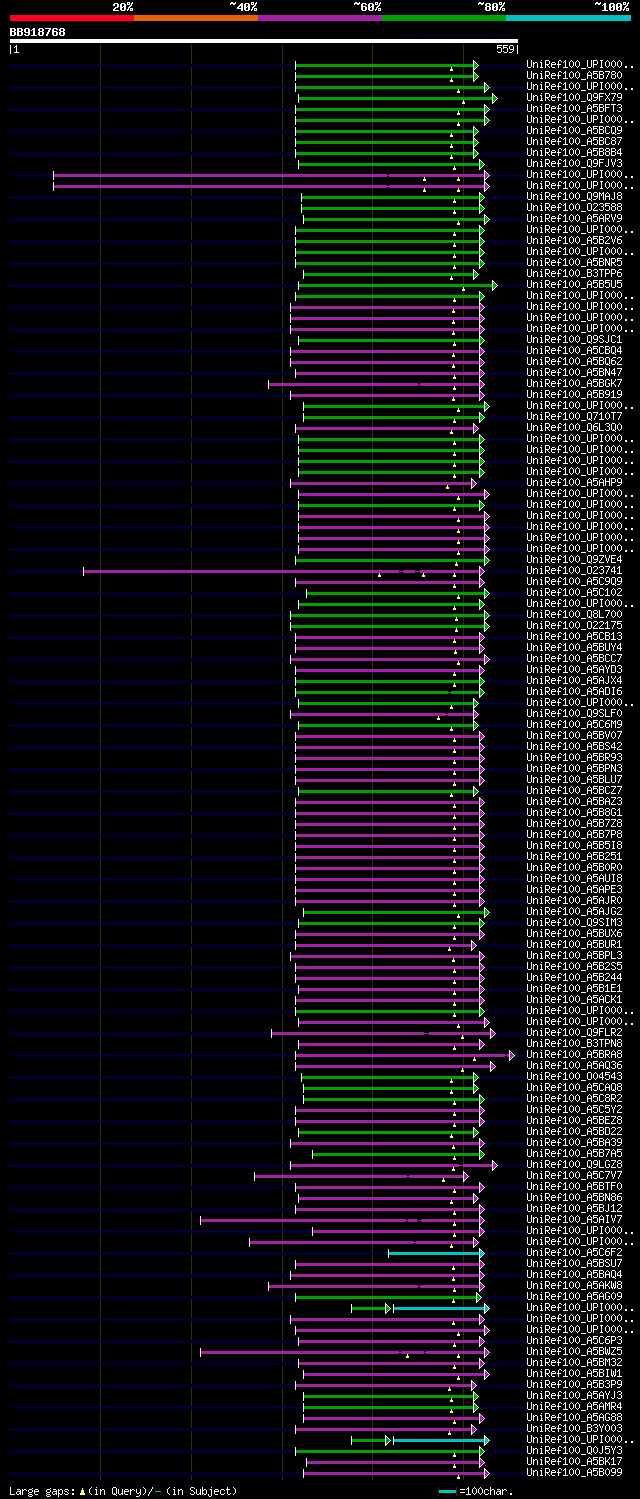Image resolution: width=640 pixels, height=1499 pixels.
Task: Open hit UniRef100_A5BC87
Action: pyautogui.click(x=574, y=141)
